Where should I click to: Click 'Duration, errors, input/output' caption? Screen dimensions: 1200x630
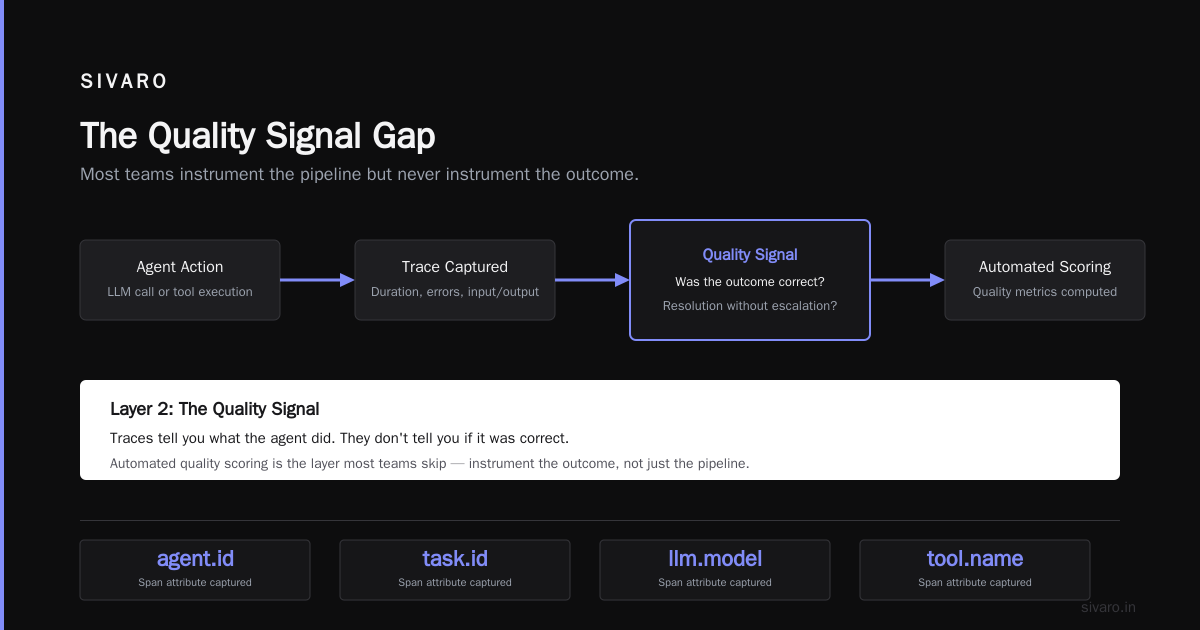(x=455, y=292)
